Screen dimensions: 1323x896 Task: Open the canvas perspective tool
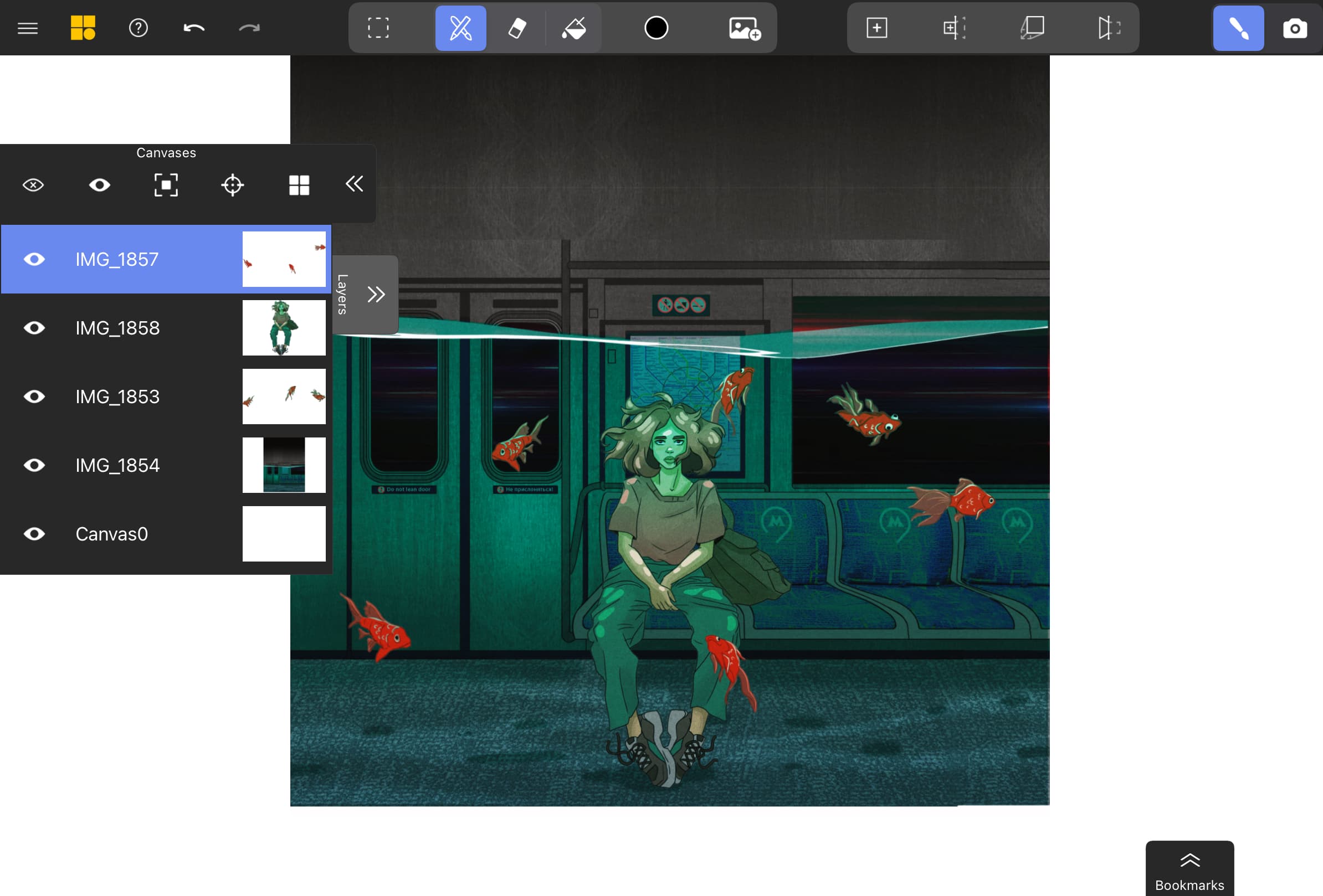click(1032, 28)
